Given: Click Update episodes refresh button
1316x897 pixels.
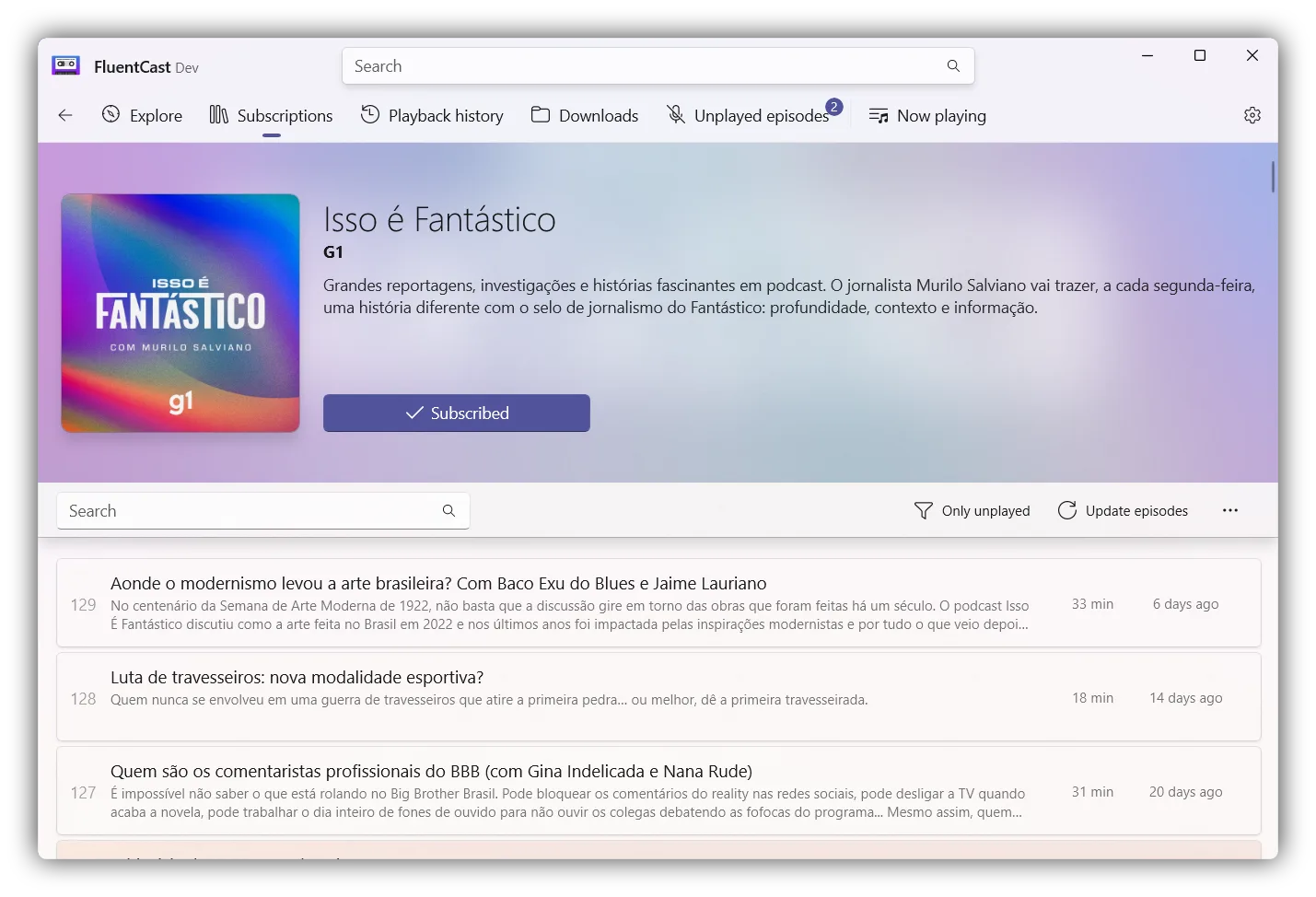Looking at the screenshot, I should [1123, 511].
